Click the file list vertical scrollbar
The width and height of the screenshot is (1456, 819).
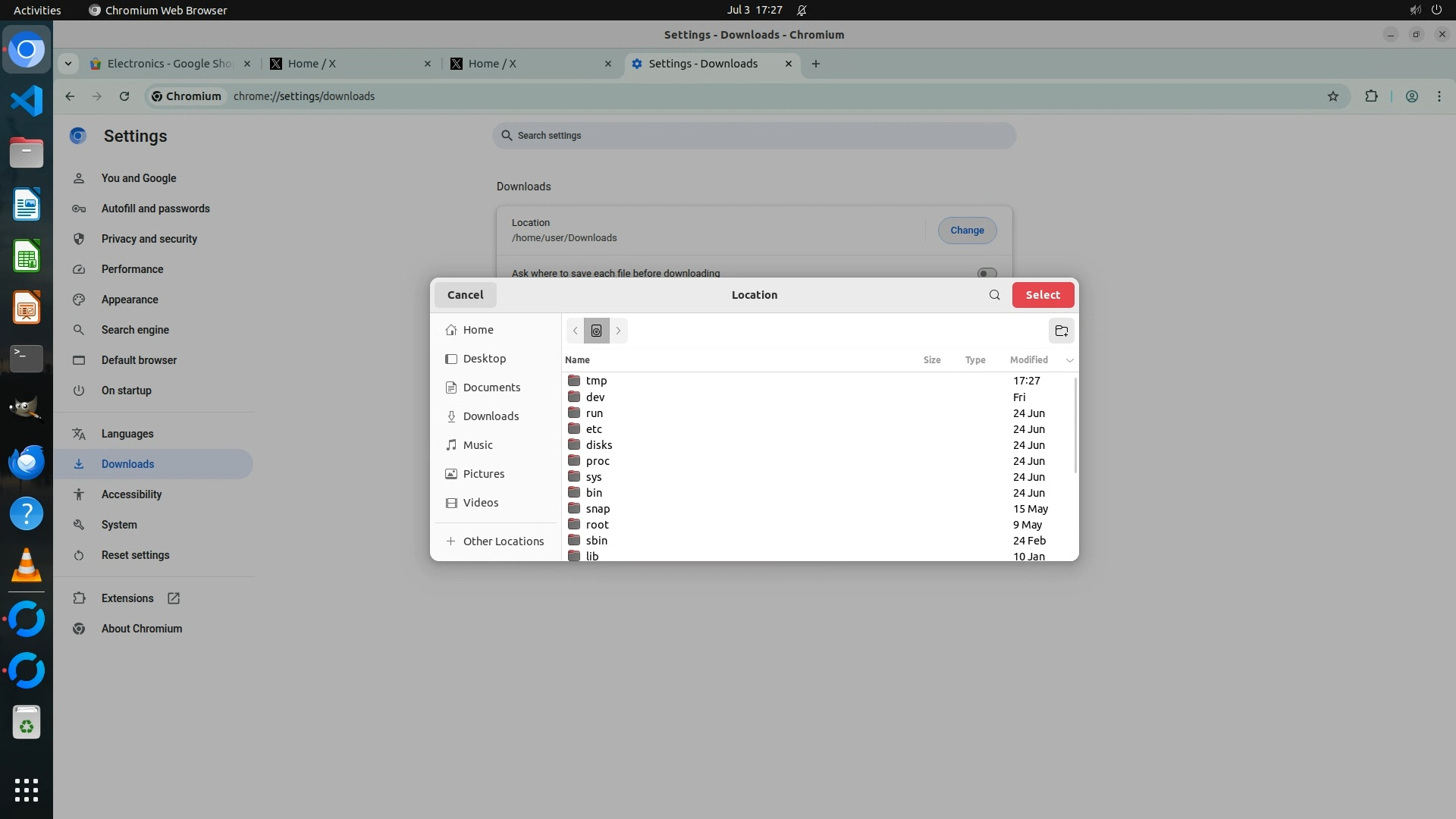click(1075, 425)
